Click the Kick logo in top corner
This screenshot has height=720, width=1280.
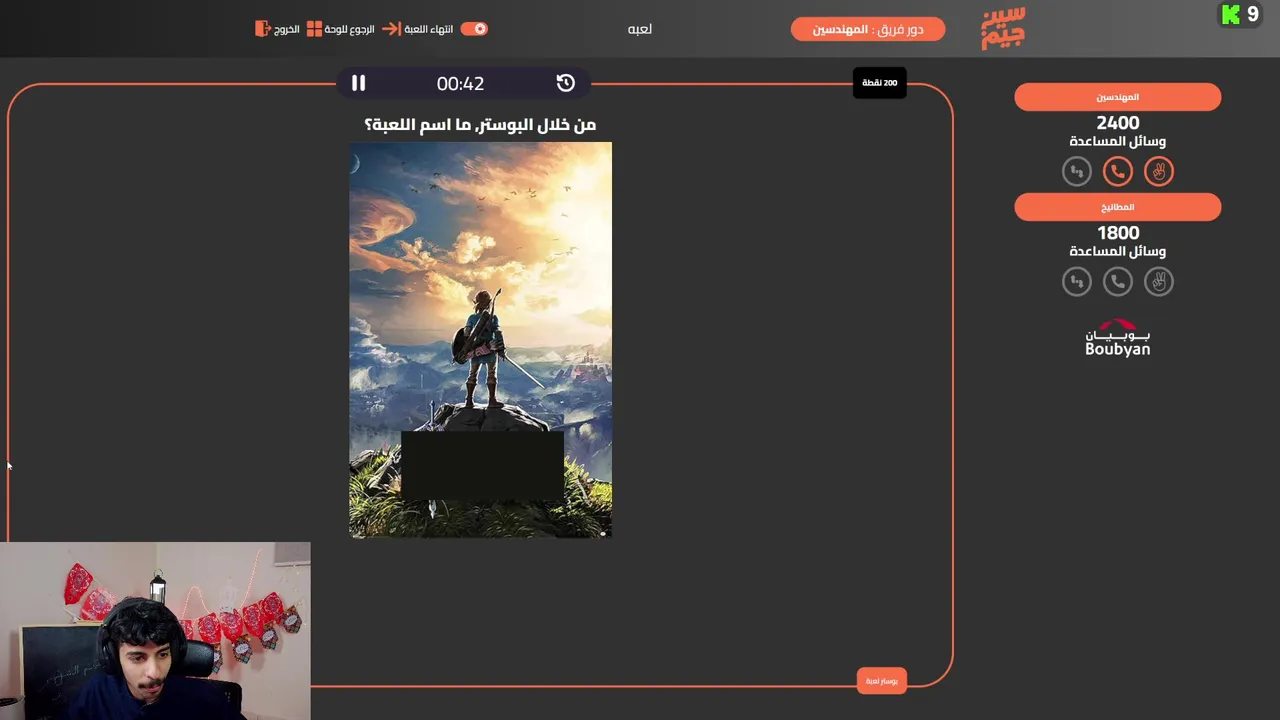pyautogui.click(x=1231, y=14)
